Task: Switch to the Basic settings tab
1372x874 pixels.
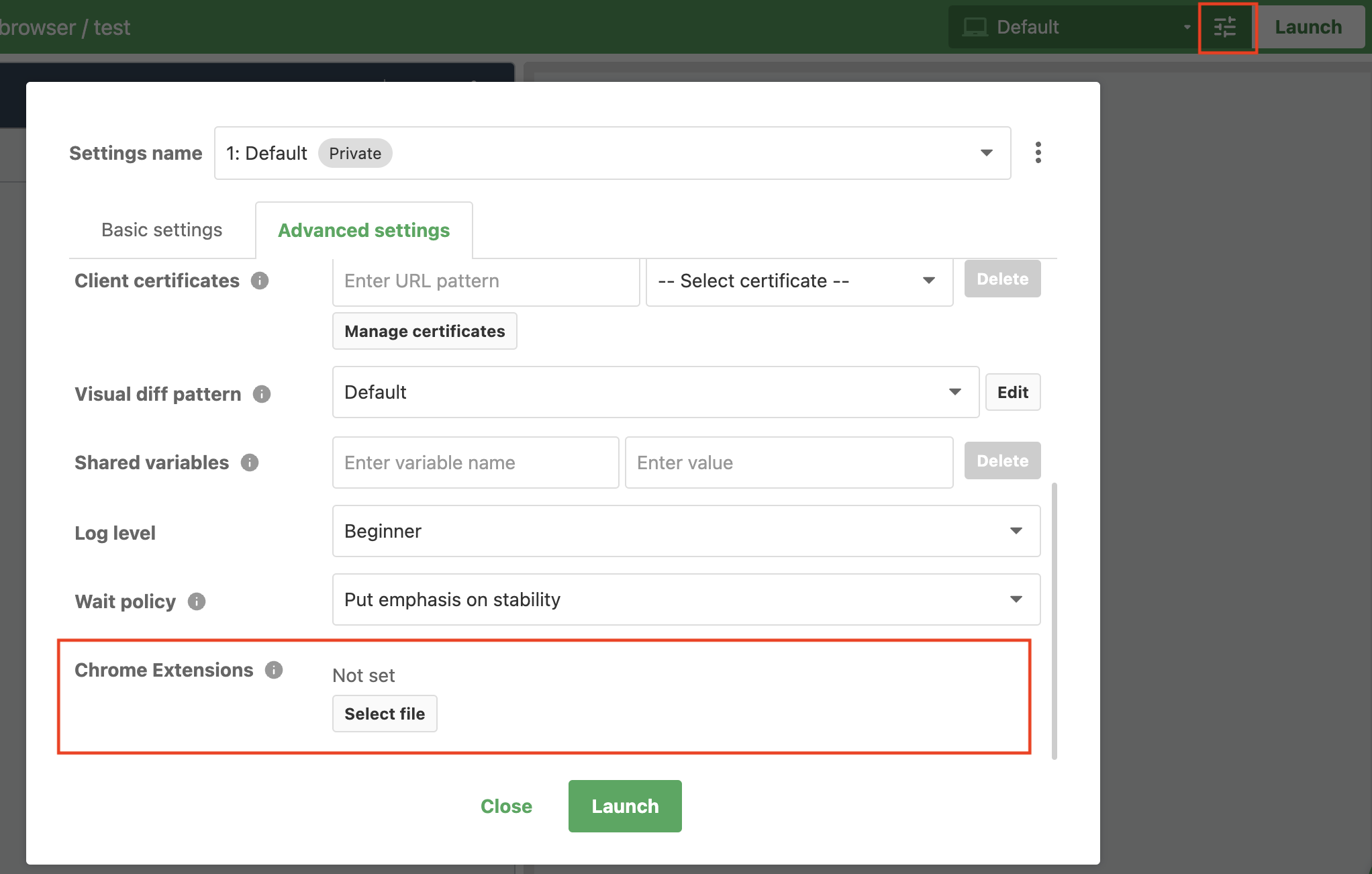Action: click(x=162, y=230)
